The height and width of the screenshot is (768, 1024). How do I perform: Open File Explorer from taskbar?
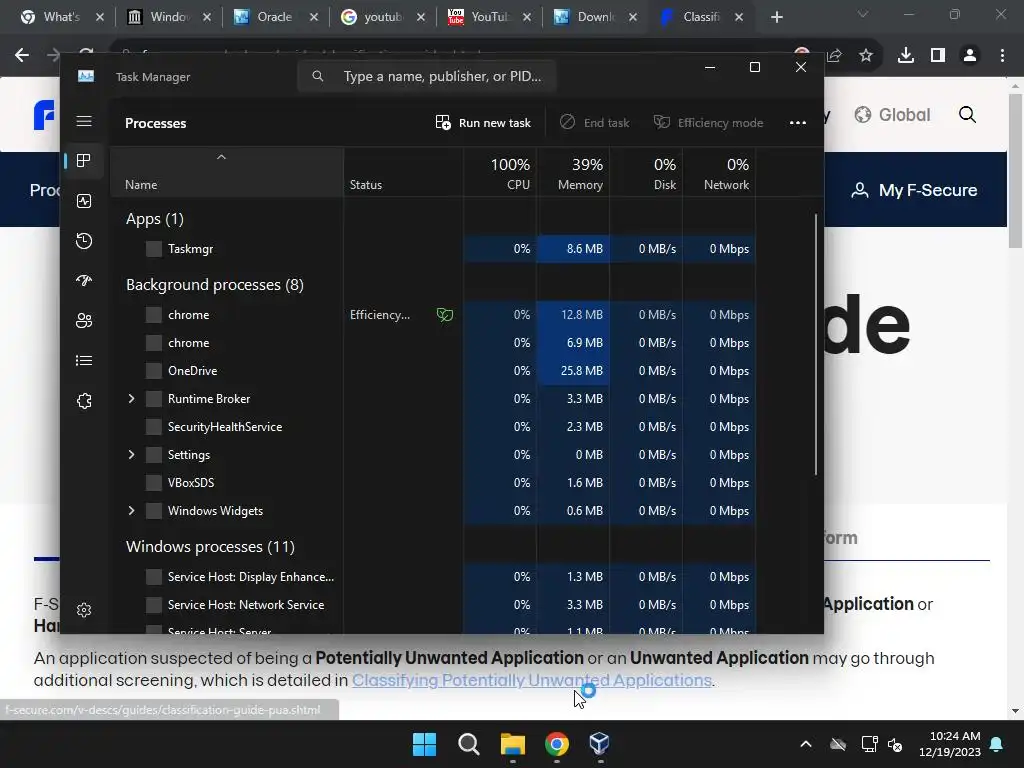click(513, 744)
